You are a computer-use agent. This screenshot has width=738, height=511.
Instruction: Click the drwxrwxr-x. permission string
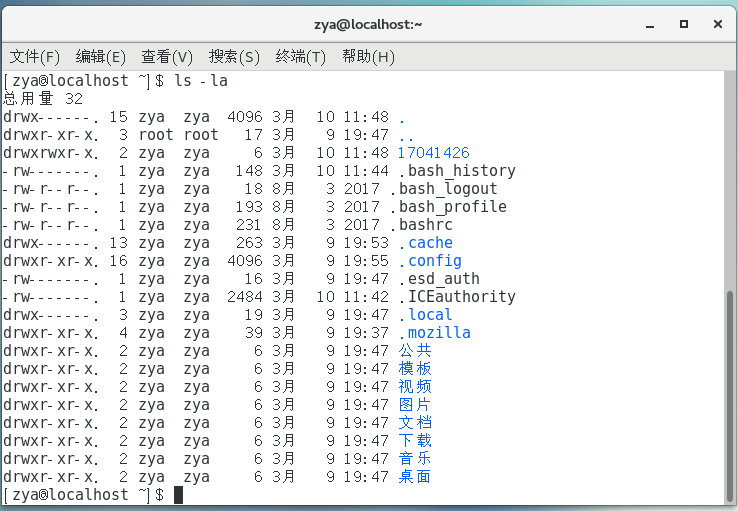pyautogui.click(x=51, y=153)
